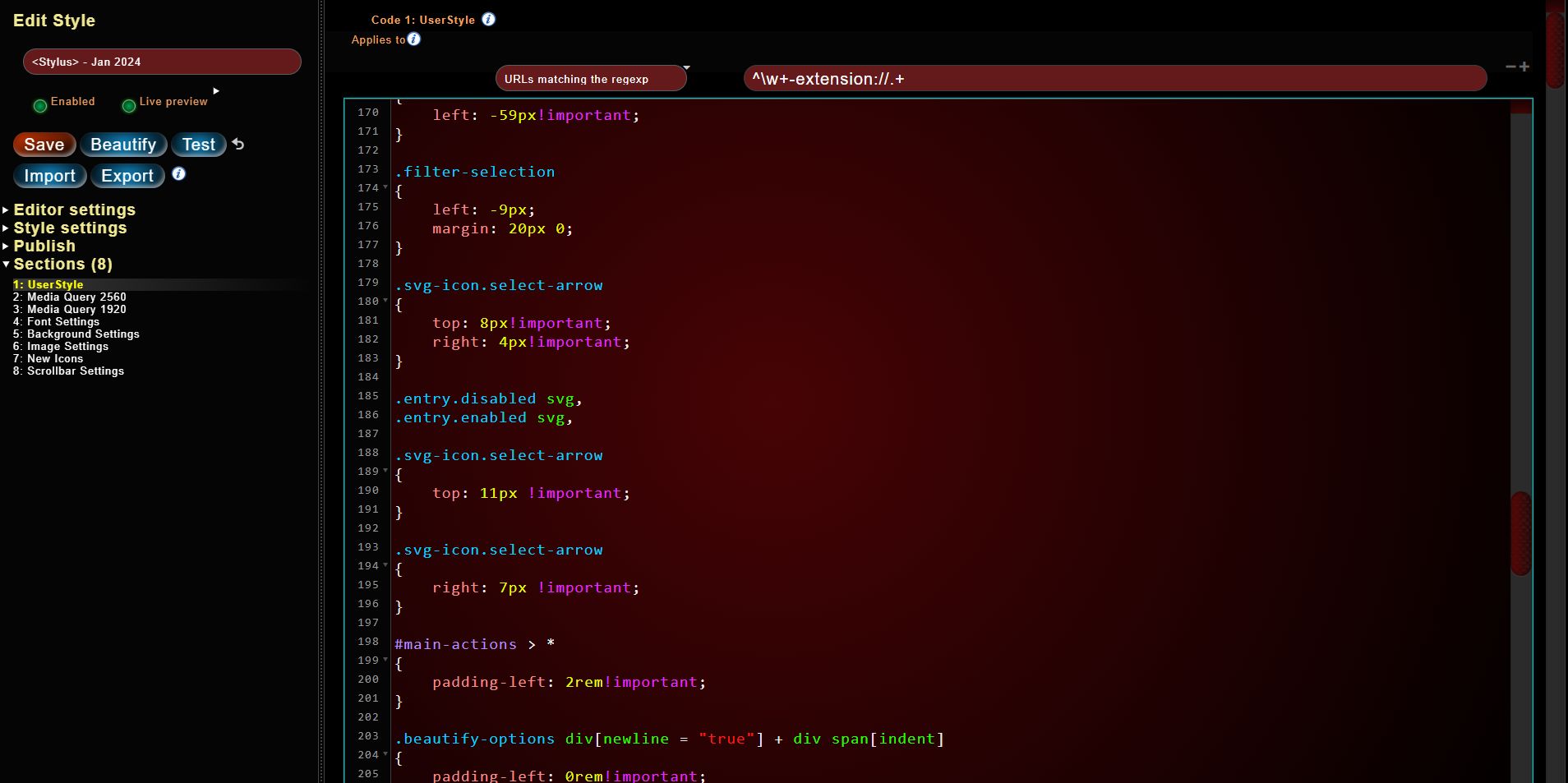Remove the applies-to rule with the minus icon
Screen dimensions: 1568x783
[x=1510, y=67]
